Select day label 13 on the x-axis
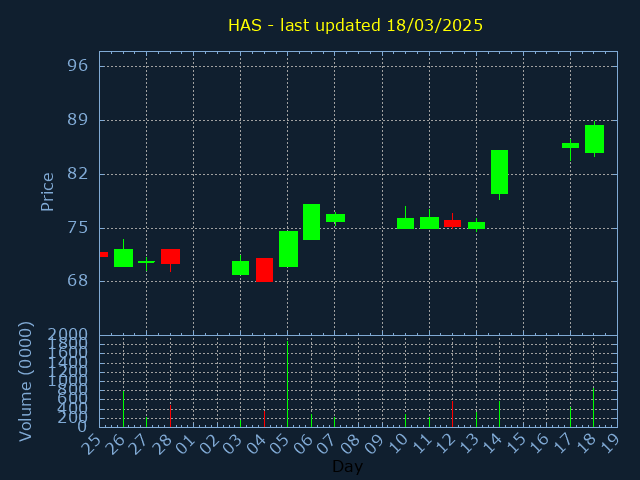The image size is (640, 480). [468, 444]
